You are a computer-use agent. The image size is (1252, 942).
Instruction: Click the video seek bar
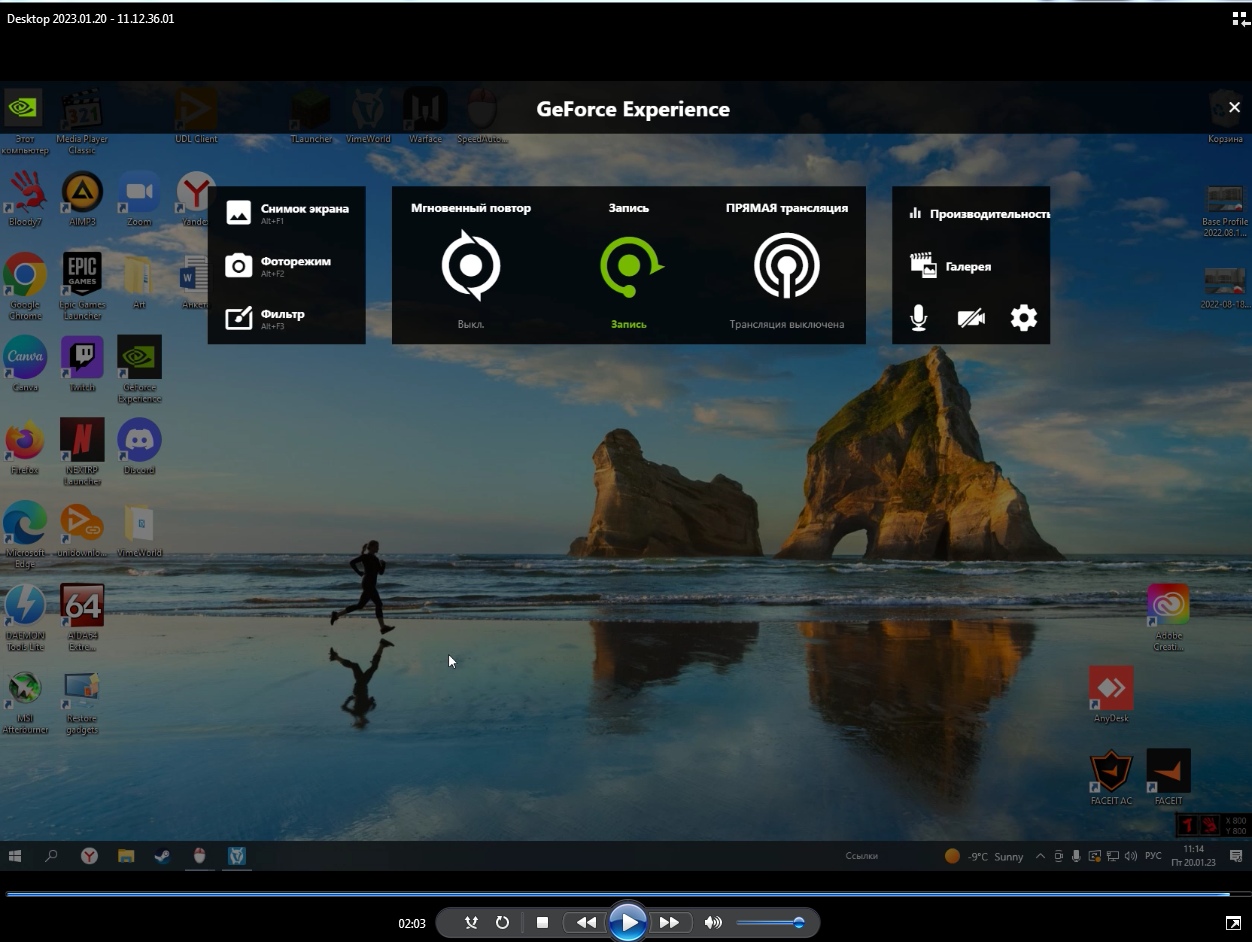[618, 894]
